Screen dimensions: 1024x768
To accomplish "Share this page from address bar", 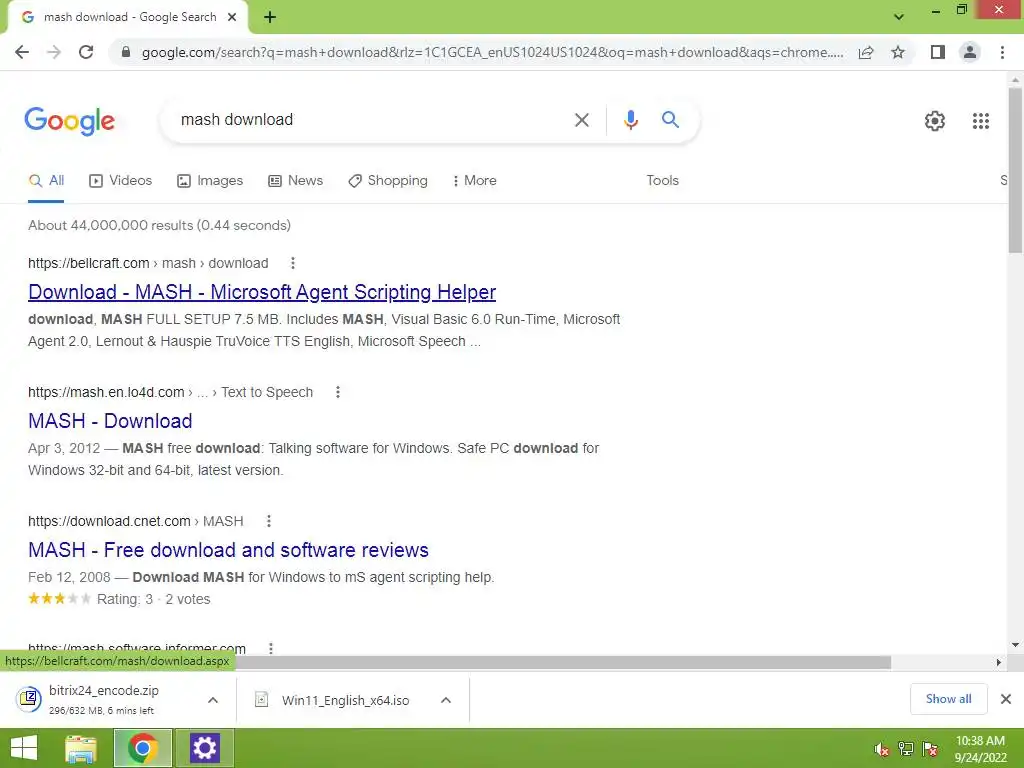I will pos(866,52).
